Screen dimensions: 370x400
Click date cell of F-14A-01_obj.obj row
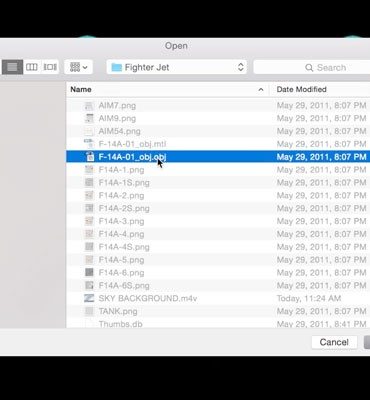click(321, 157)
